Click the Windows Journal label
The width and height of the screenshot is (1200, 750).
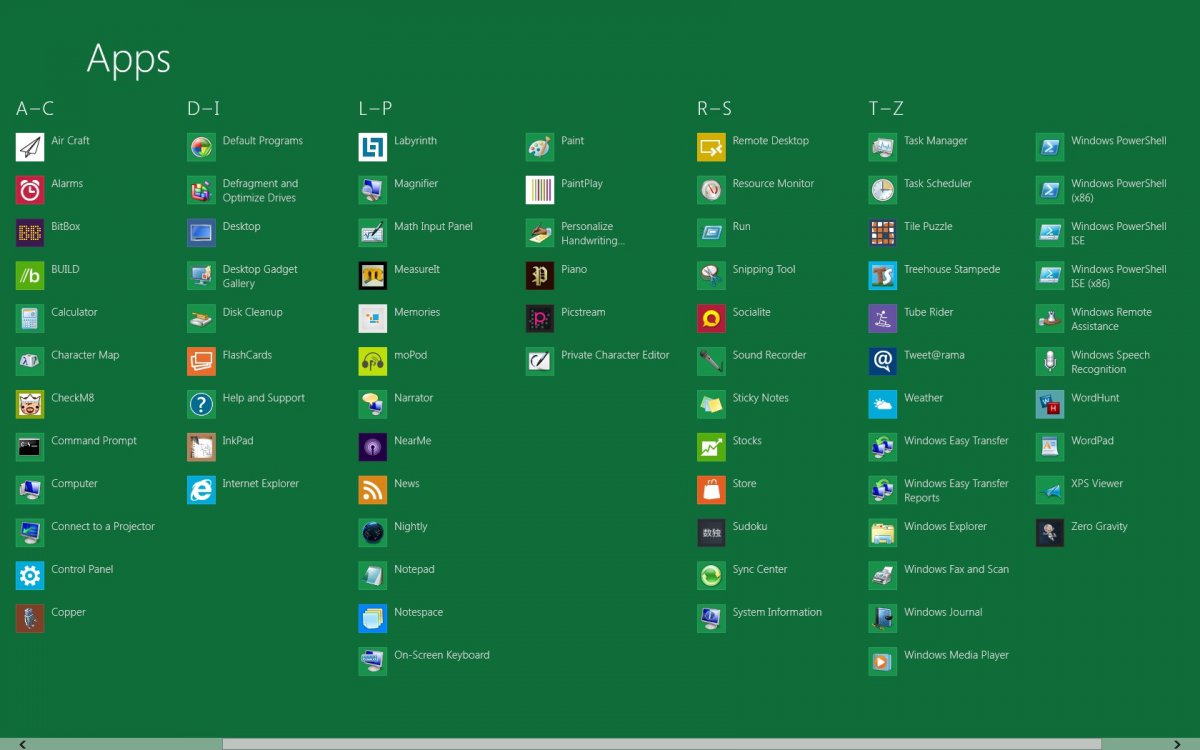point(943,612)
